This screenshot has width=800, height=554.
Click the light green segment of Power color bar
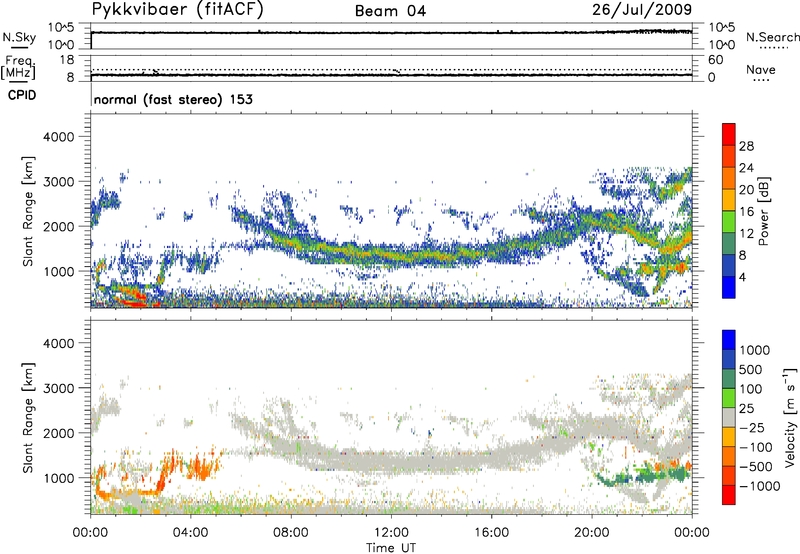click(729, 221)
